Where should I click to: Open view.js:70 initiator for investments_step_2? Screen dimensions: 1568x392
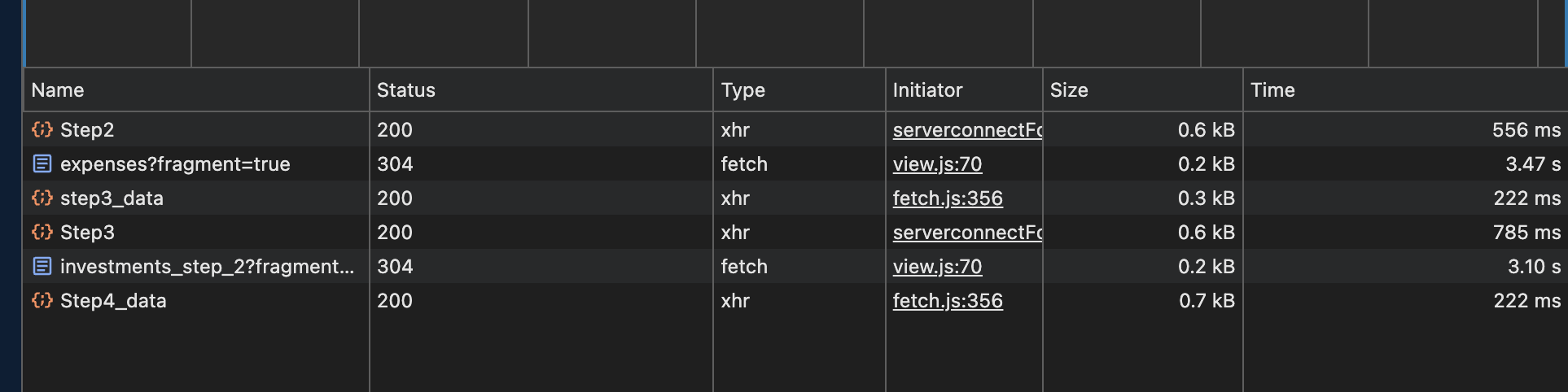pos(937,267)
